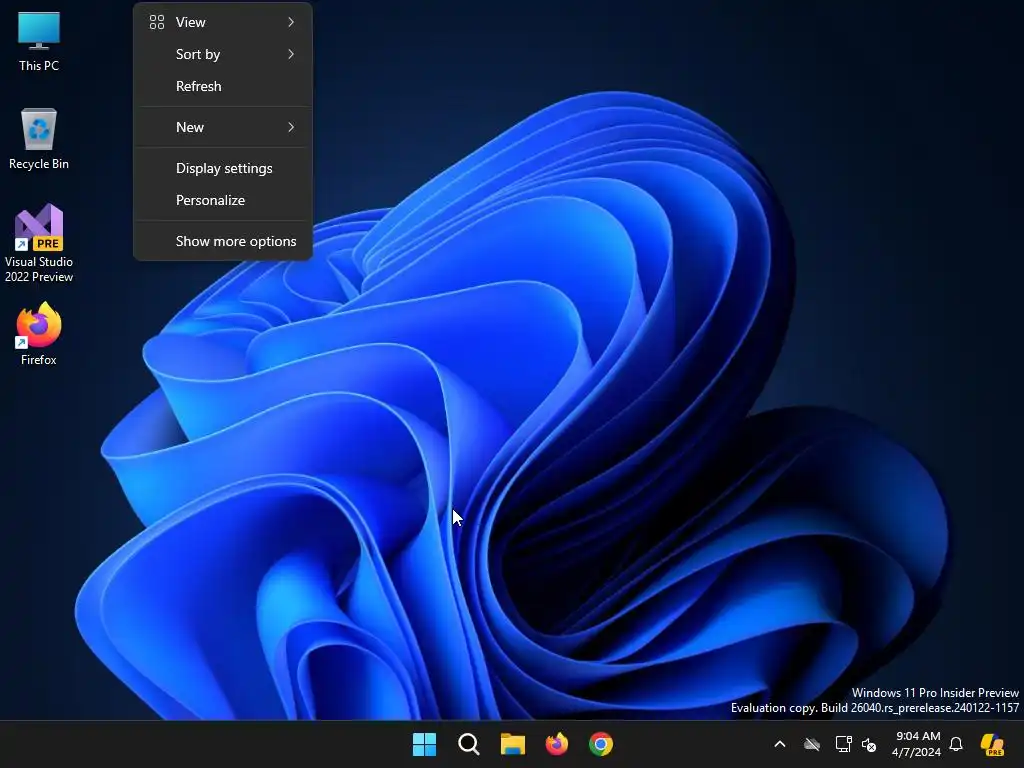Open the Windows Start button
1024x768 pixels.
(x=424, y=744)
